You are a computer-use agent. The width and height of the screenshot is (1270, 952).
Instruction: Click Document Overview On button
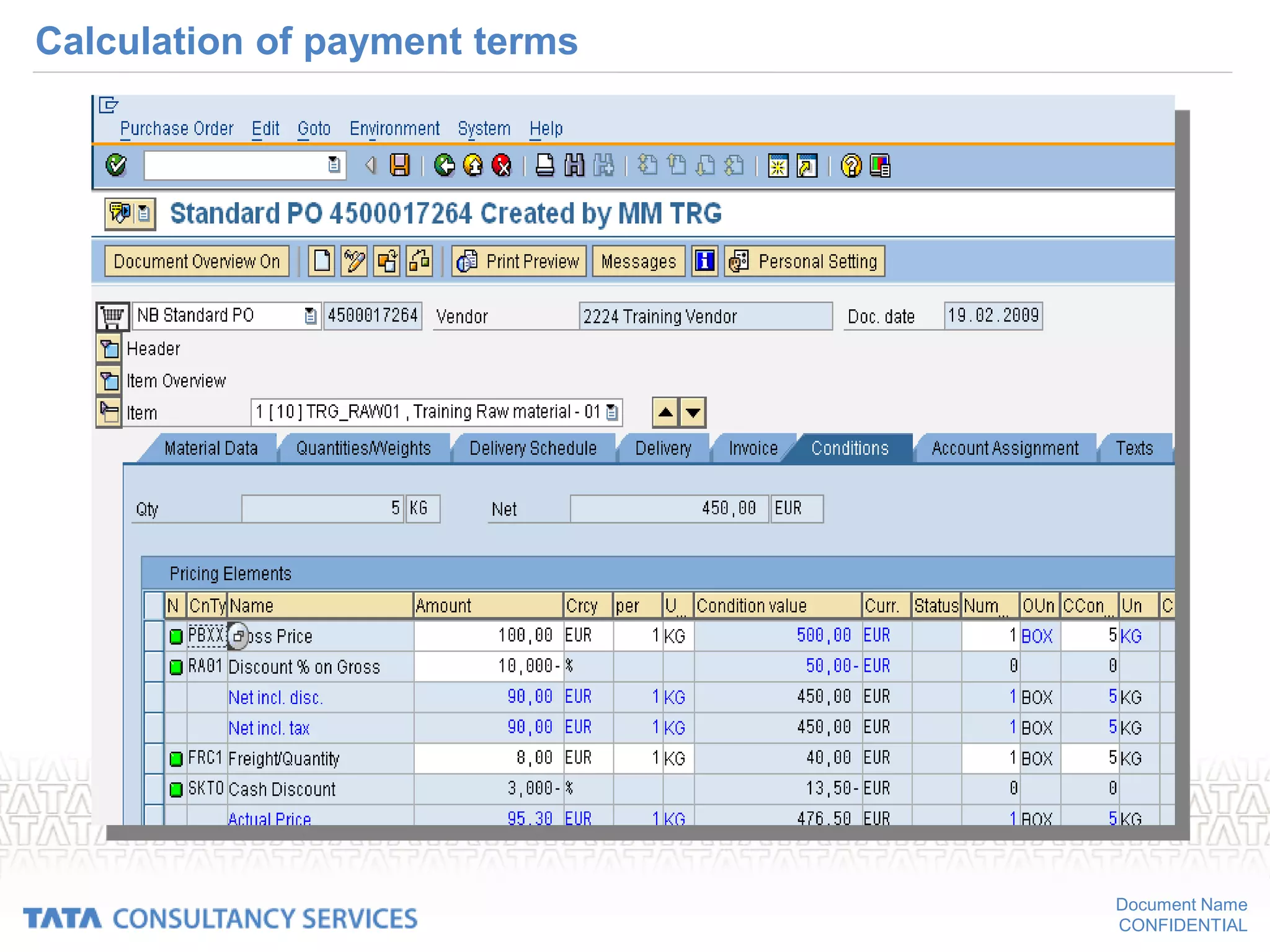pyautogui.click(x=197, y=261)
